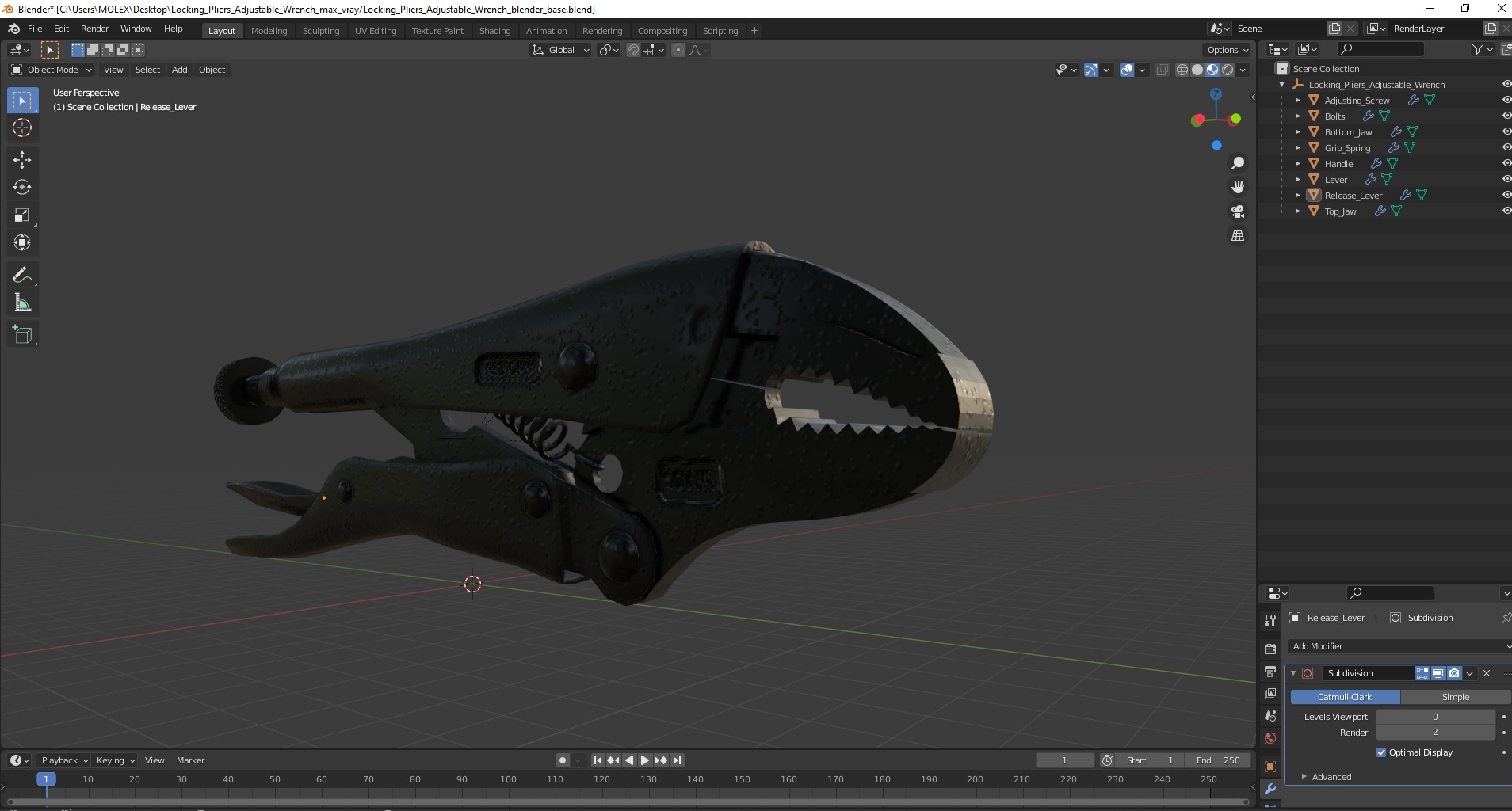Image resolution: width=1512 pixels, height=811 pixels.
Task: Activate the Scale tool
Action: pyautogui.click(x=22, y=215)
